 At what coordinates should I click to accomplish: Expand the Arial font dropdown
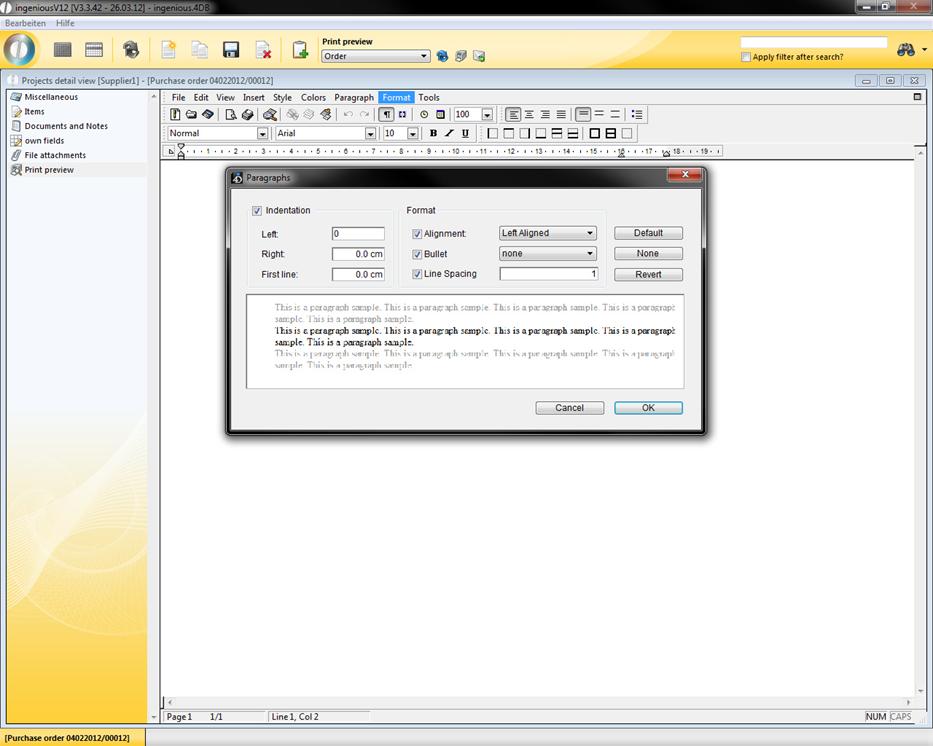click(370, 133)
